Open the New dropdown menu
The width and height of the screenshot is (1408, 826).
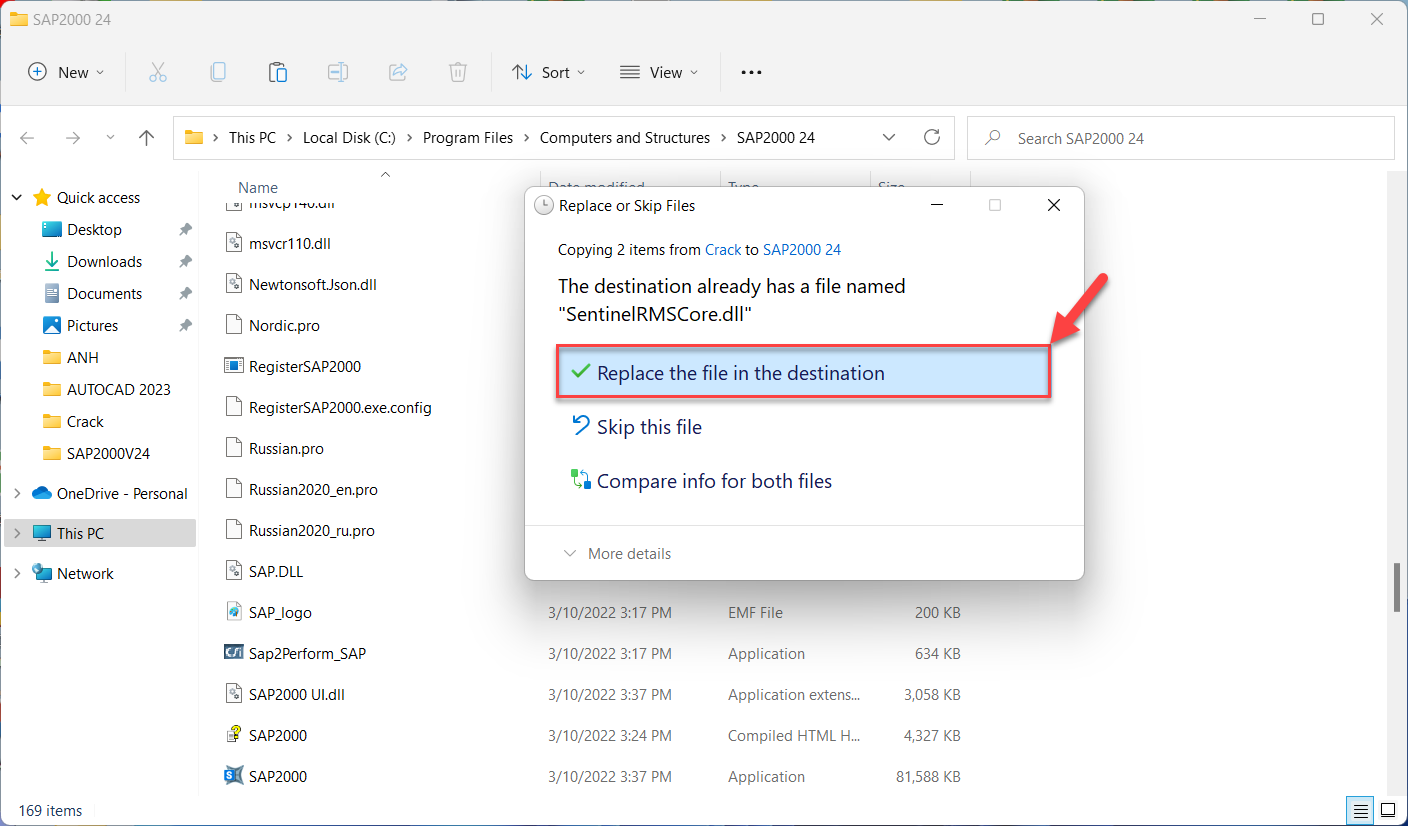pyautogui.click(x=66, y=72)
